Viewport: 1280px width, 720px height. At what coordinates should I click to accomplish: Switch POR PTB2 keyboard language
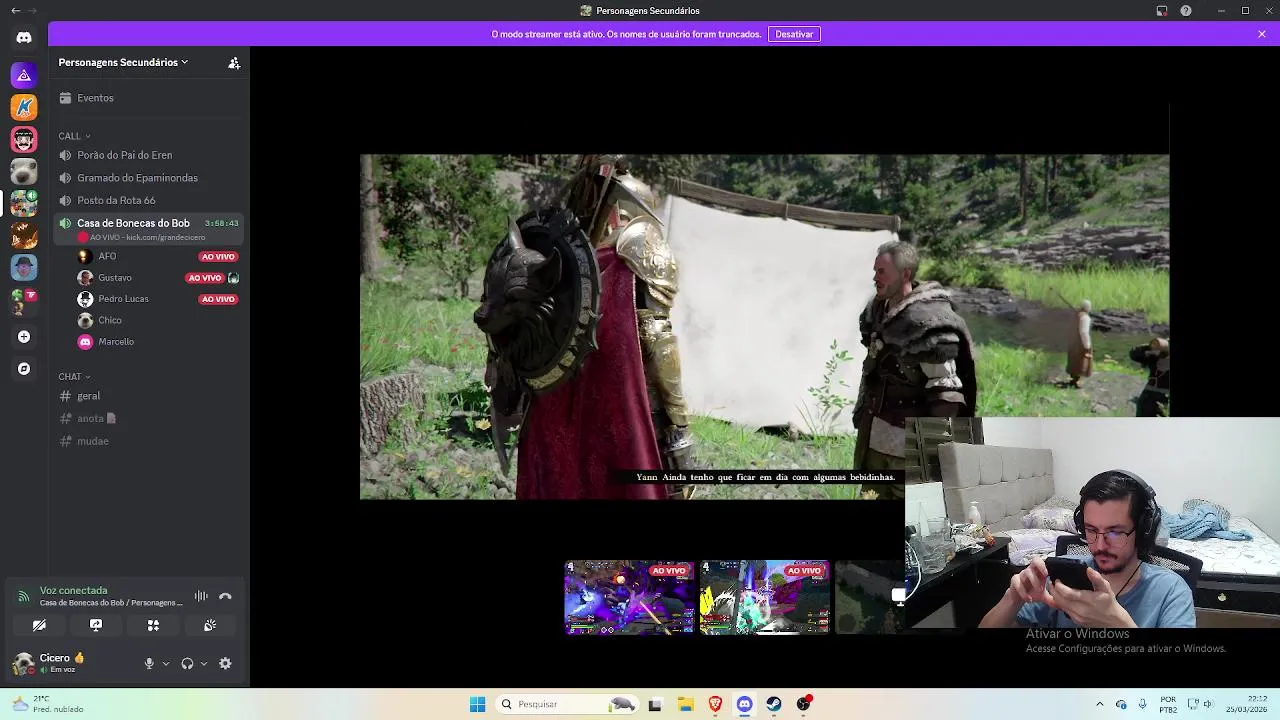[1168, 704]
